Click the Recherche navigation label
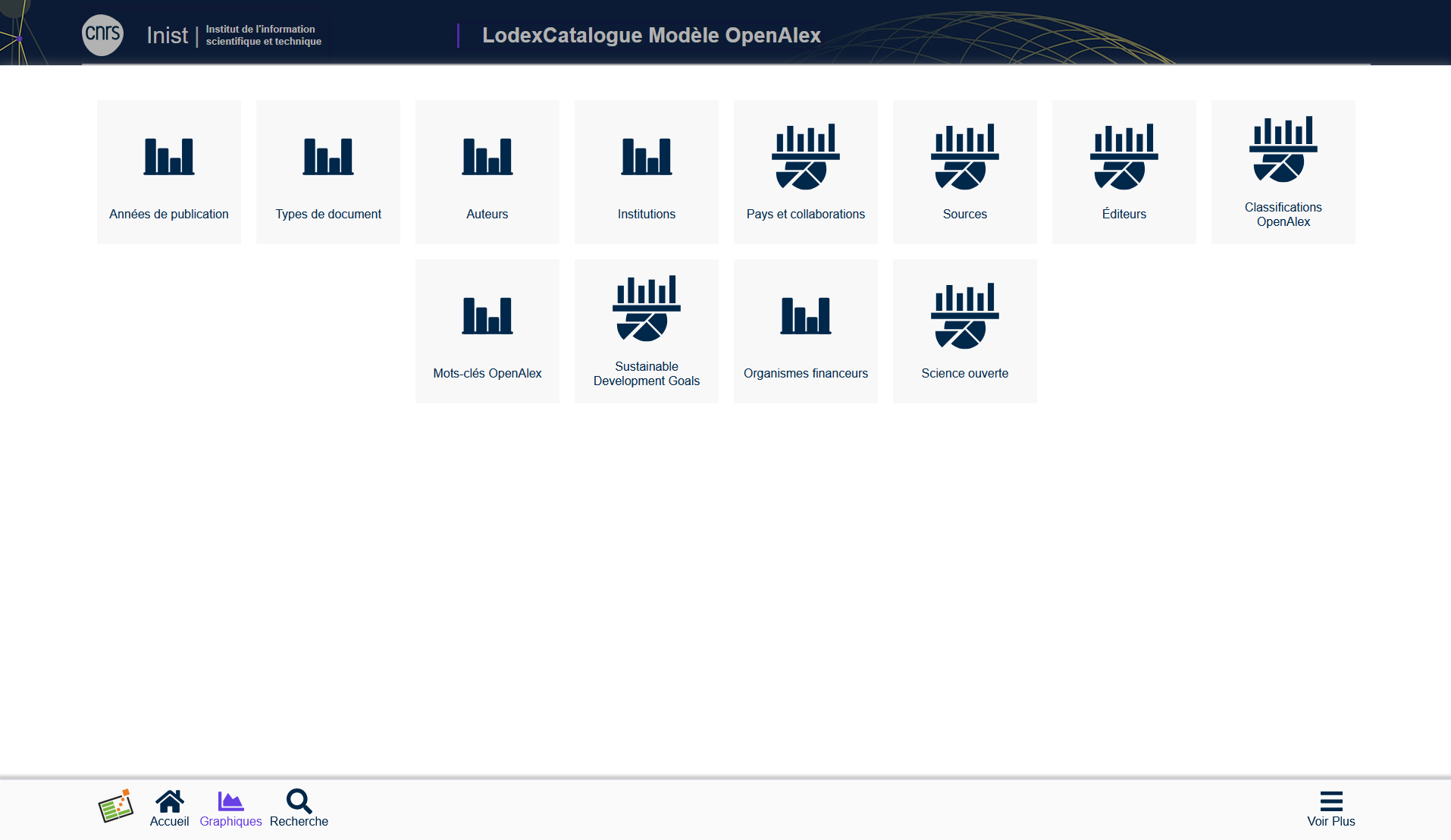The height and width of the screenshot is (840, 1451). [299, 822]
